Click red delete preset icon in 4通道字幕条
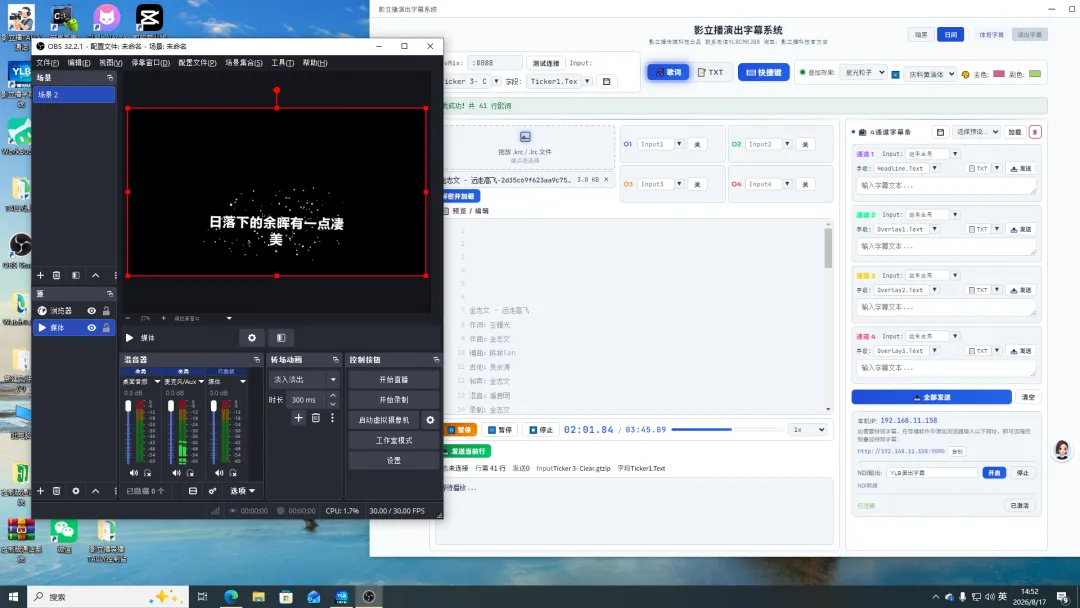1080x608 pixels. click(x=1035, y=132)
